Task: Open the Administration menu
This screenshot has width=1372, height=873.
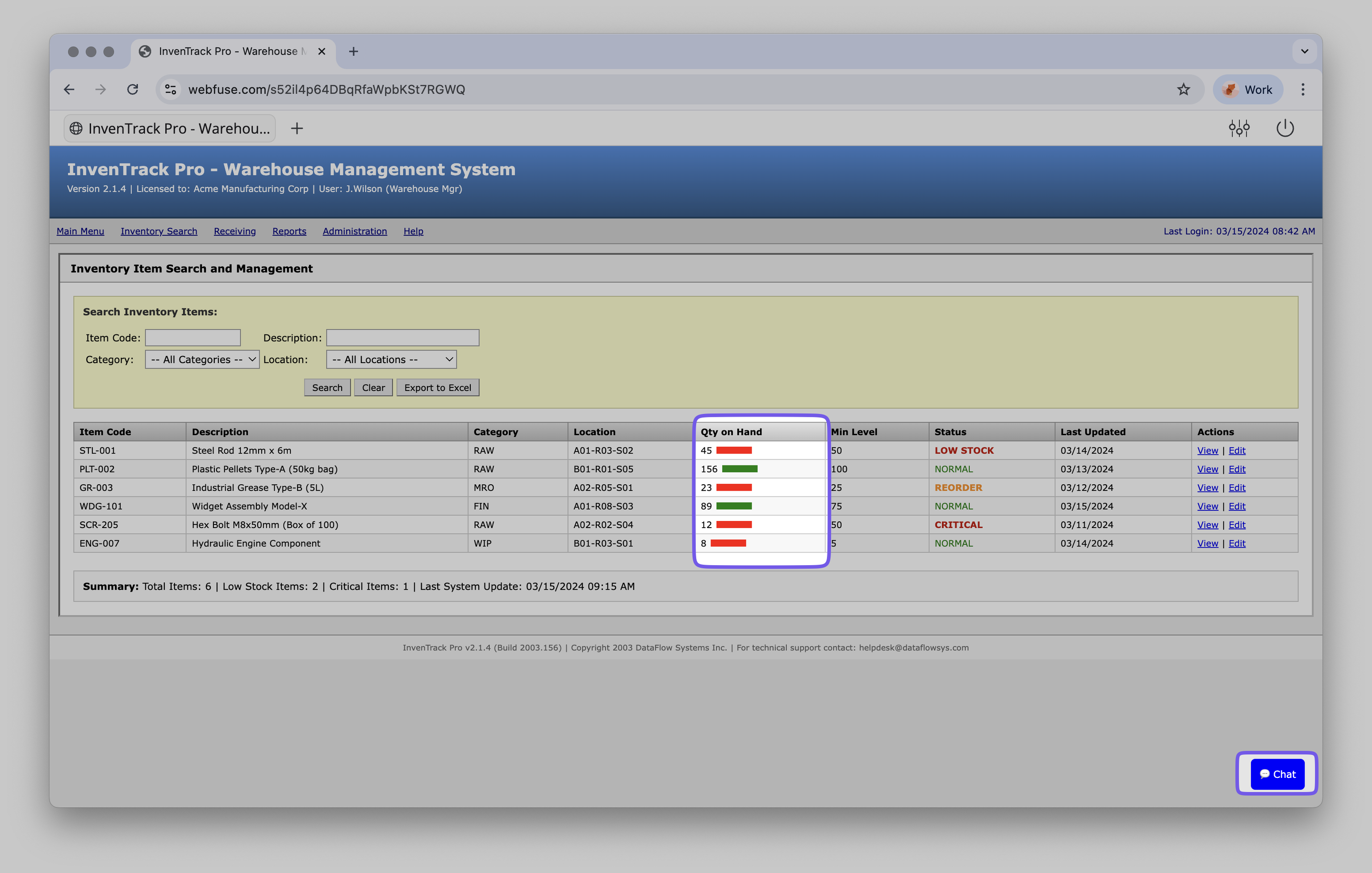Action: (355, 231)
